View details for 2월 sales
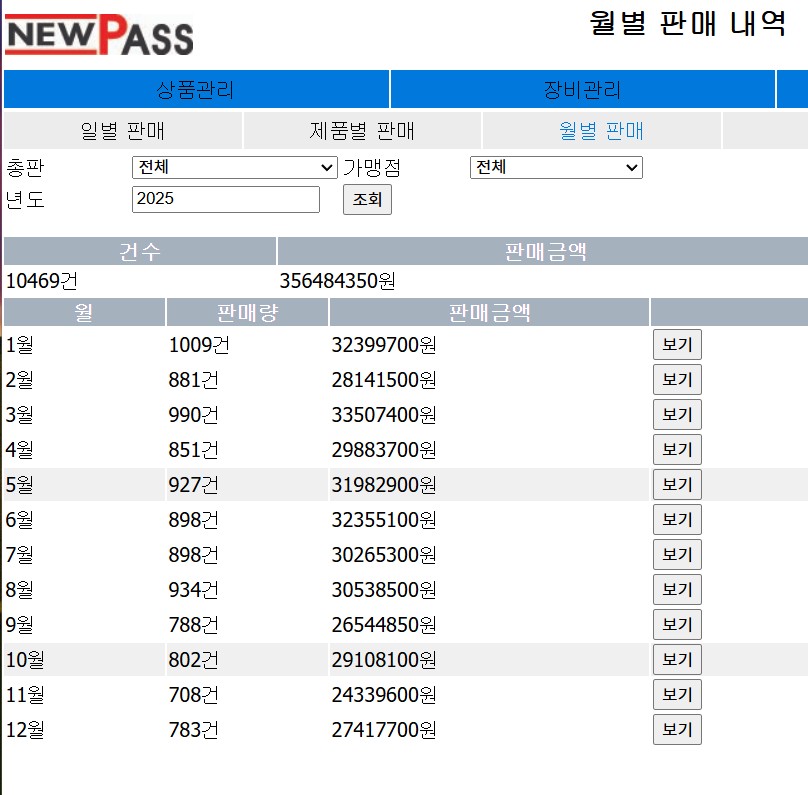 pyautogui.click(x=677, y=380)
